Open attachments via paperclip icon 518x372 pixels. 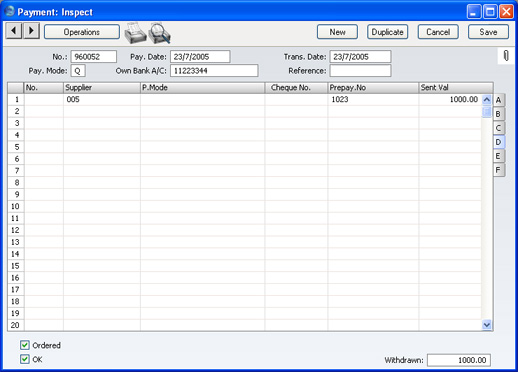[x=506, y=55]
